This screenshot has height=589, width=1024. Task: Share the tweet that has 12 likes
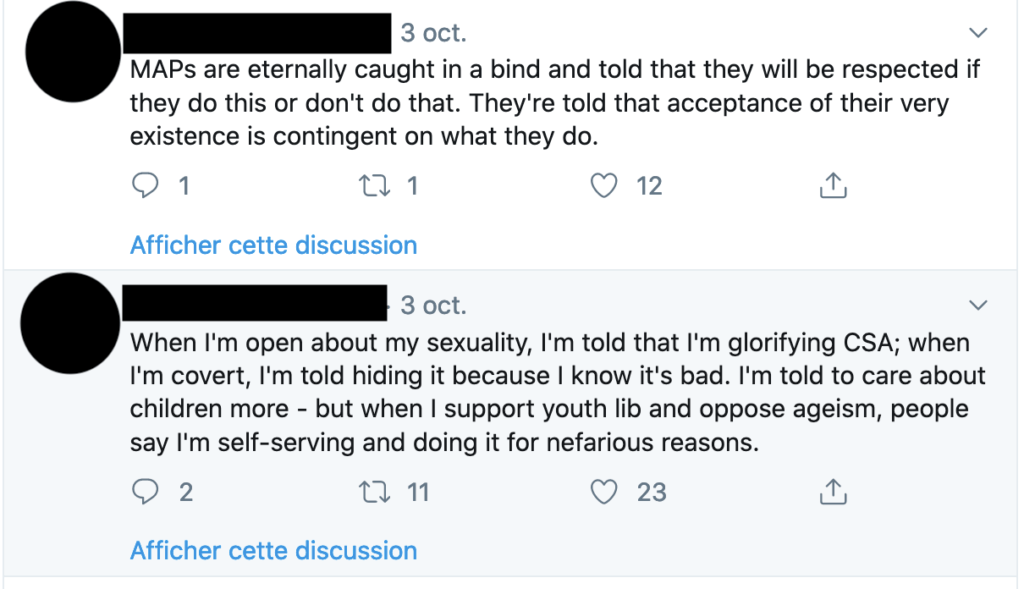833,185
